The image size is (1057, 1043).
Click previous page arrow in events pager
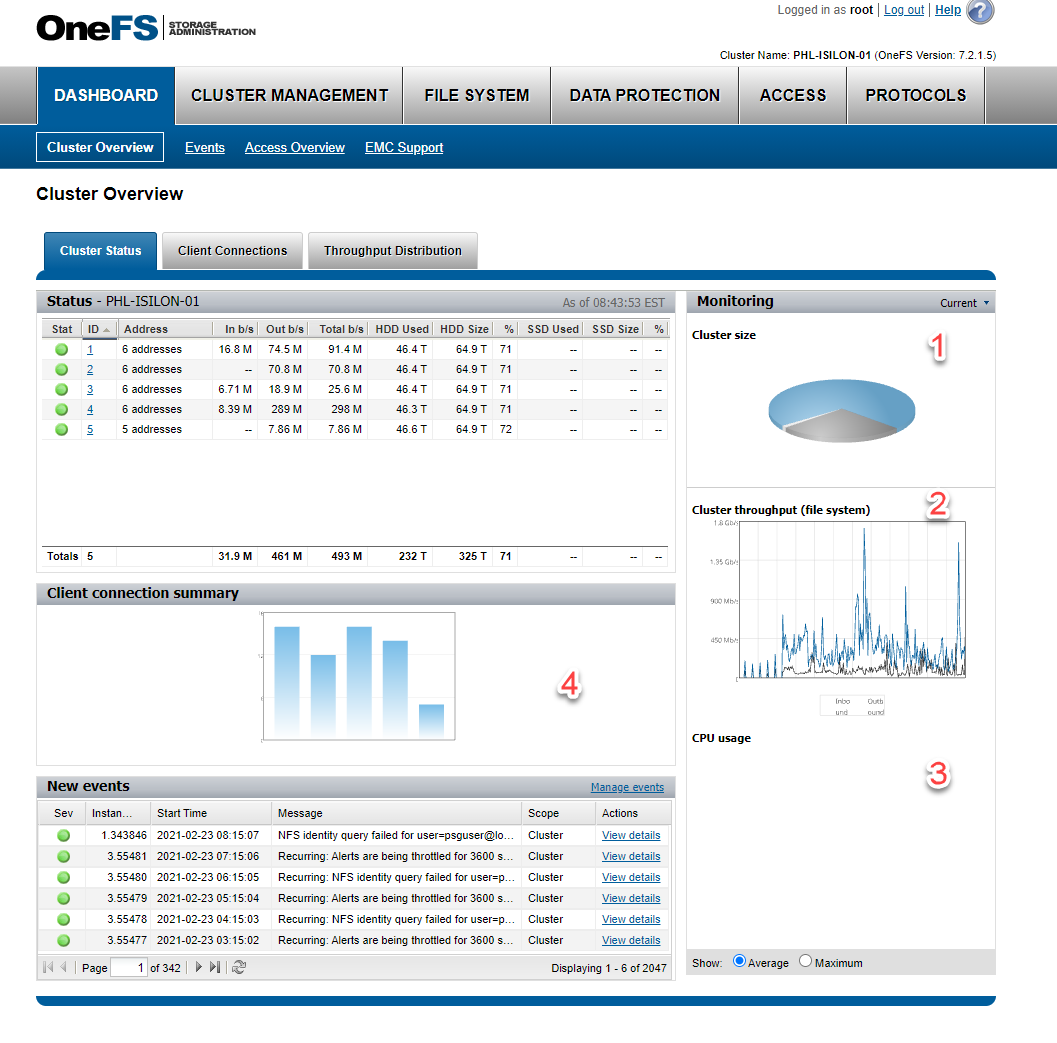(x=64, y=967)
